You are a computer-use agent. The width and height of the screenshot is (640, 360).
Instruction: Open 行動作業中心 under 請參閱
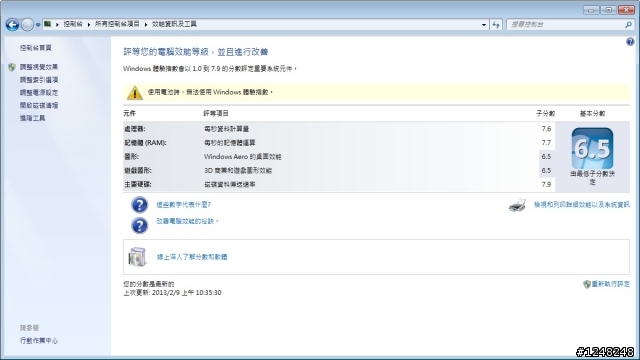(39, 340)
